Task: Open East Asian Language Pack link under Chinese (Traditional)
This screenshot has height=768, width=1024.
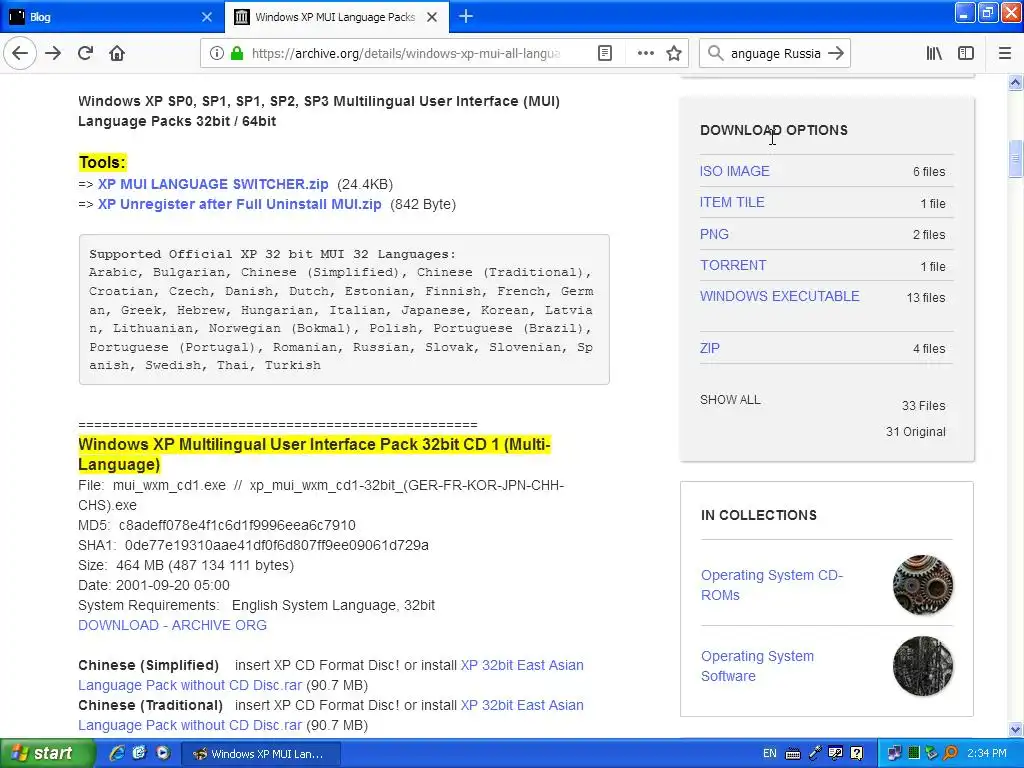Action: (330, 715)
